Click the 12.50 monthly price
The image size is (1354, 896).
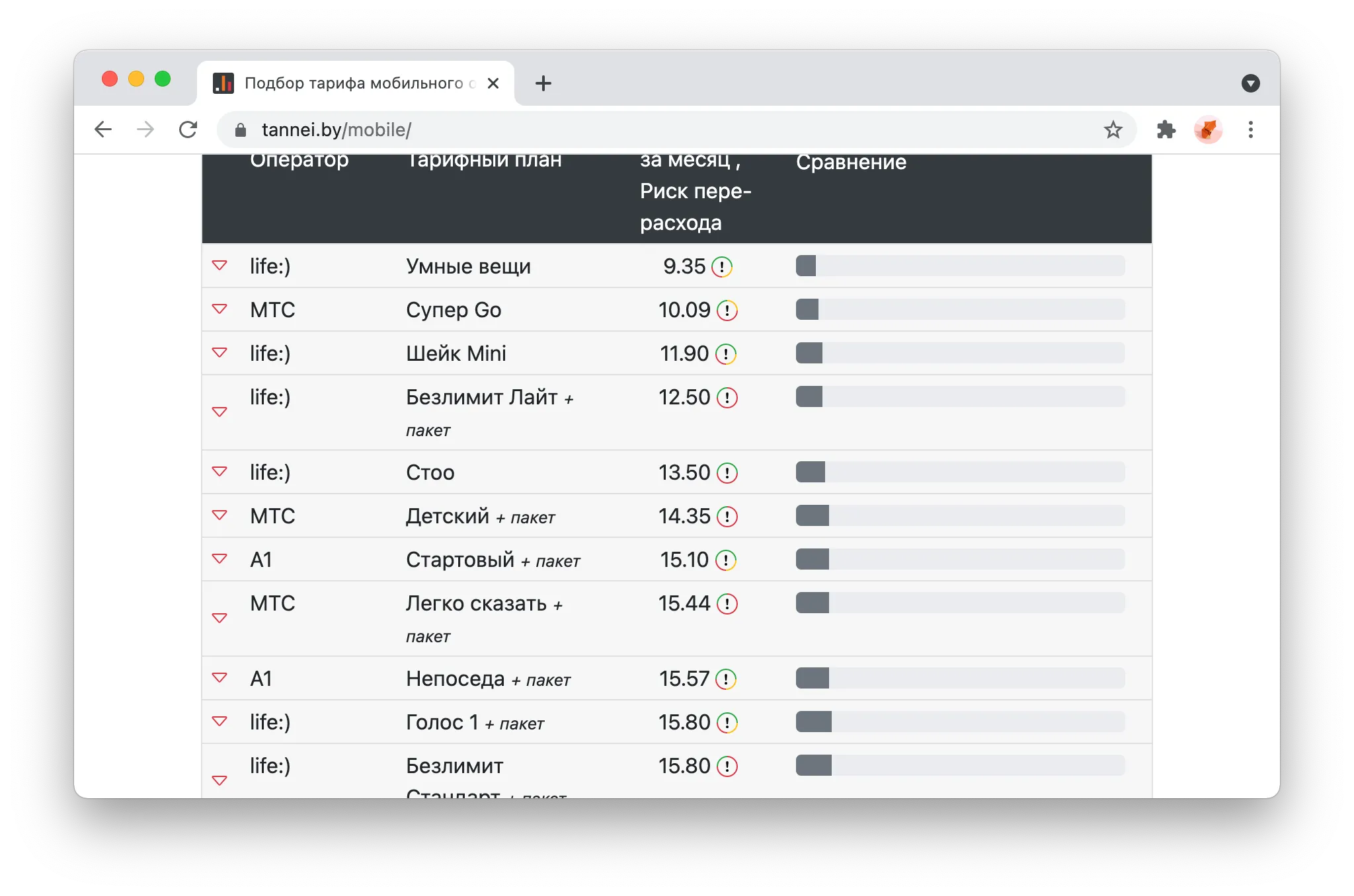coord(684,397)
